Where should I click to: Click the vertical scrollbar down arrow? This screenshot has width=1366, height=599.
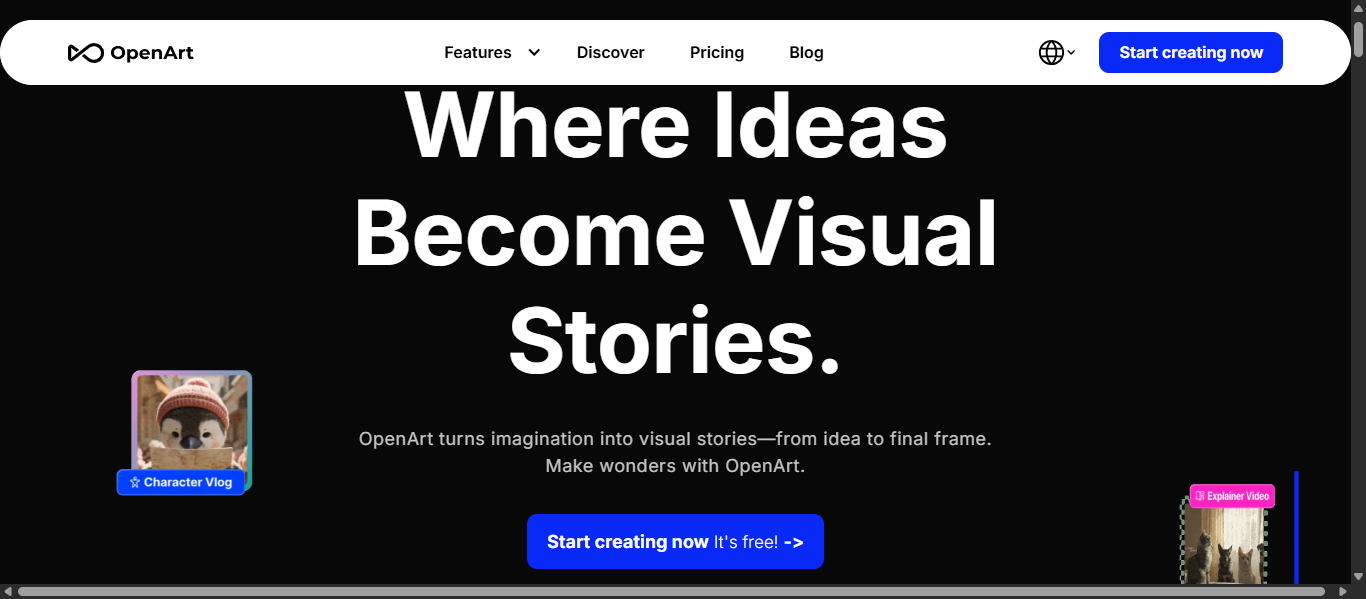(1358, 575)
